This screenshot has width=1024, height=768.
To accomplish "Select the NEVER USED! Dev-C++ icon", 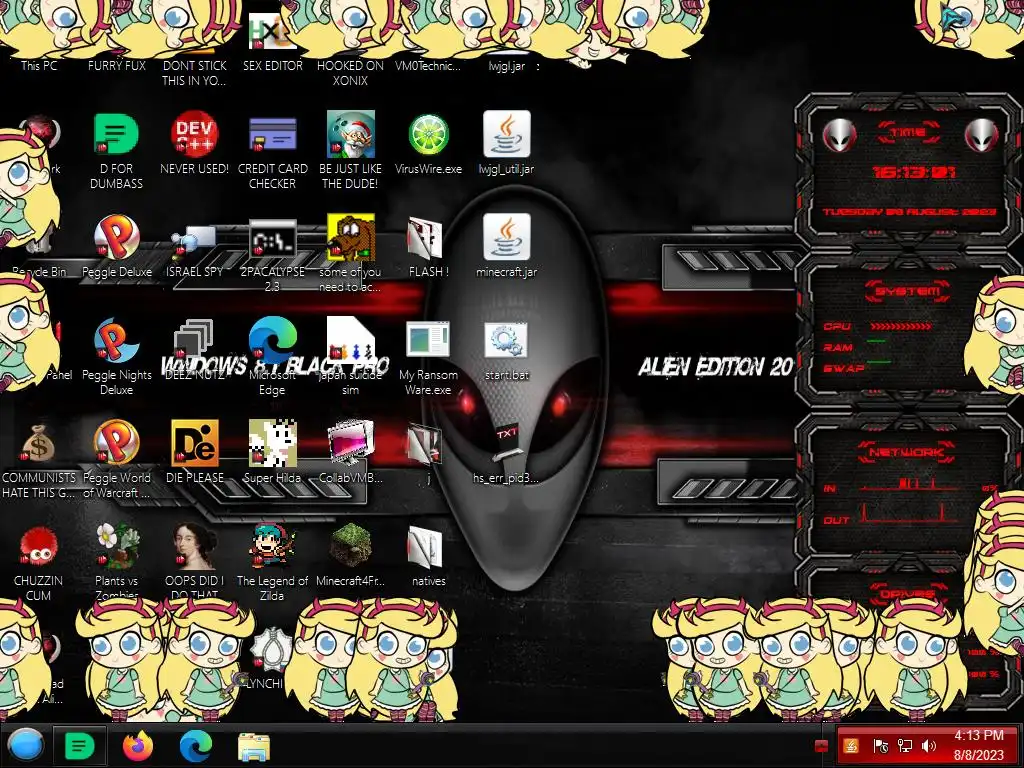I will 195,135.
